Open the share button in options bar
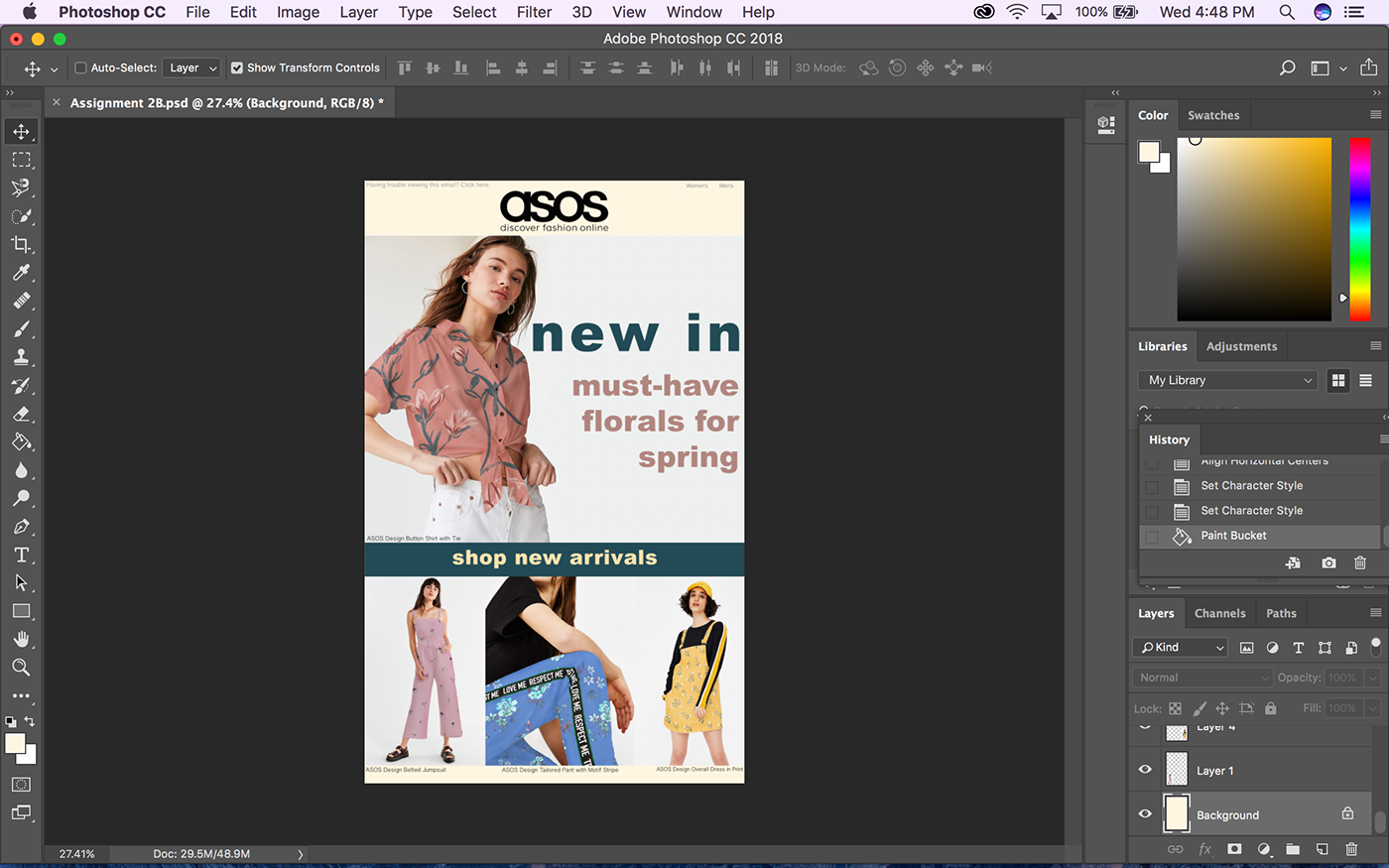 click(1368, 67)
